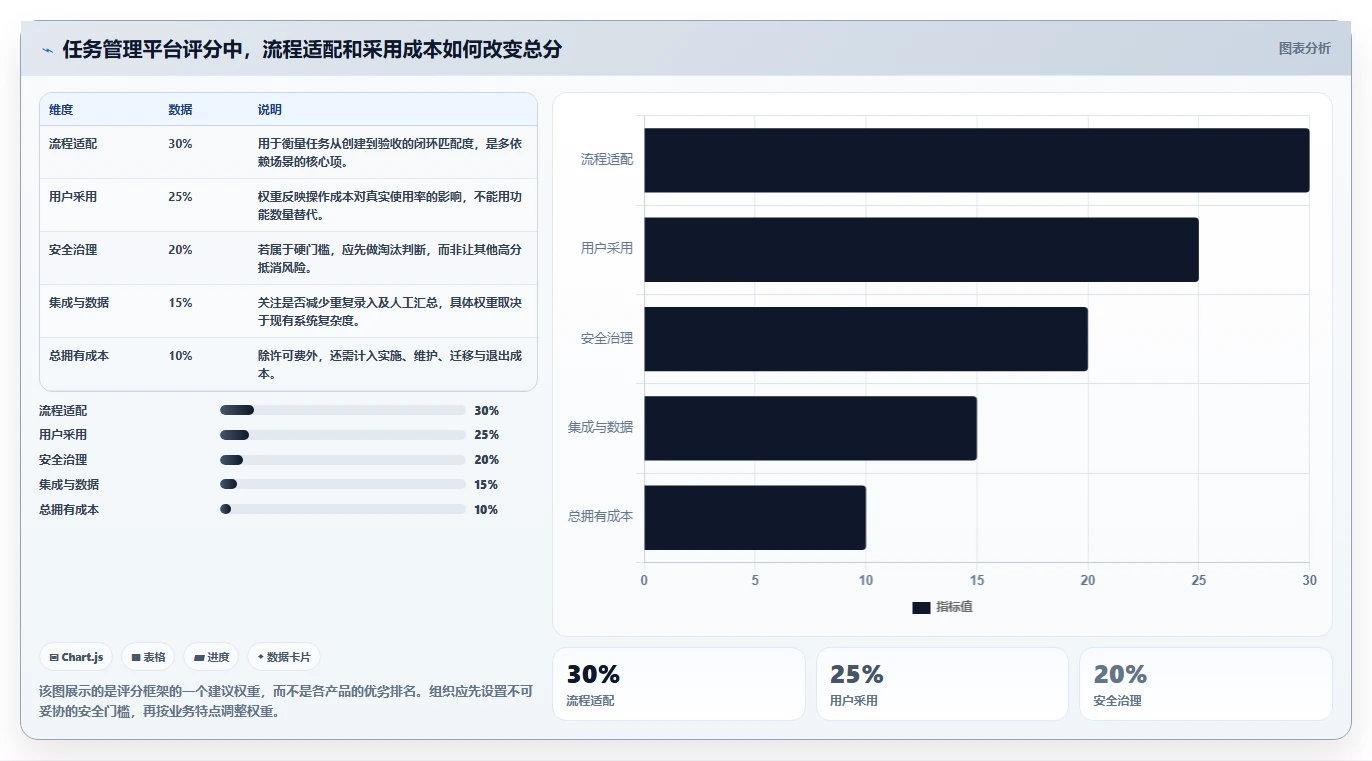This screenshot has height=761, width=1372.
Task: Click the x-axis tick label 30
Action: tap(1309, 580)
